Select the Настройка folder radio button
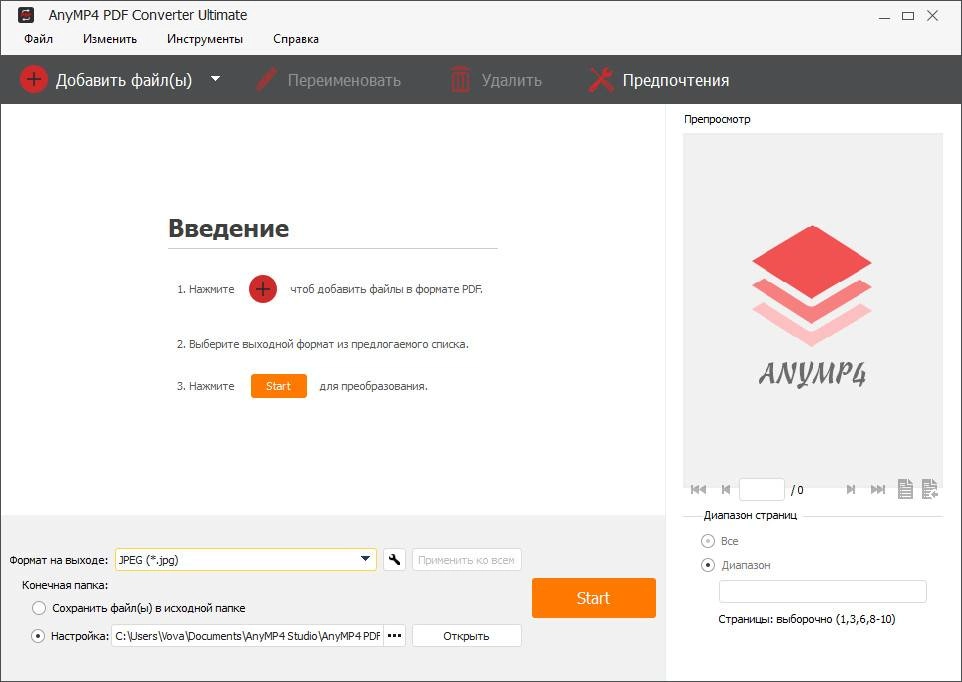 pyautogui.click(x=38, y=636)
